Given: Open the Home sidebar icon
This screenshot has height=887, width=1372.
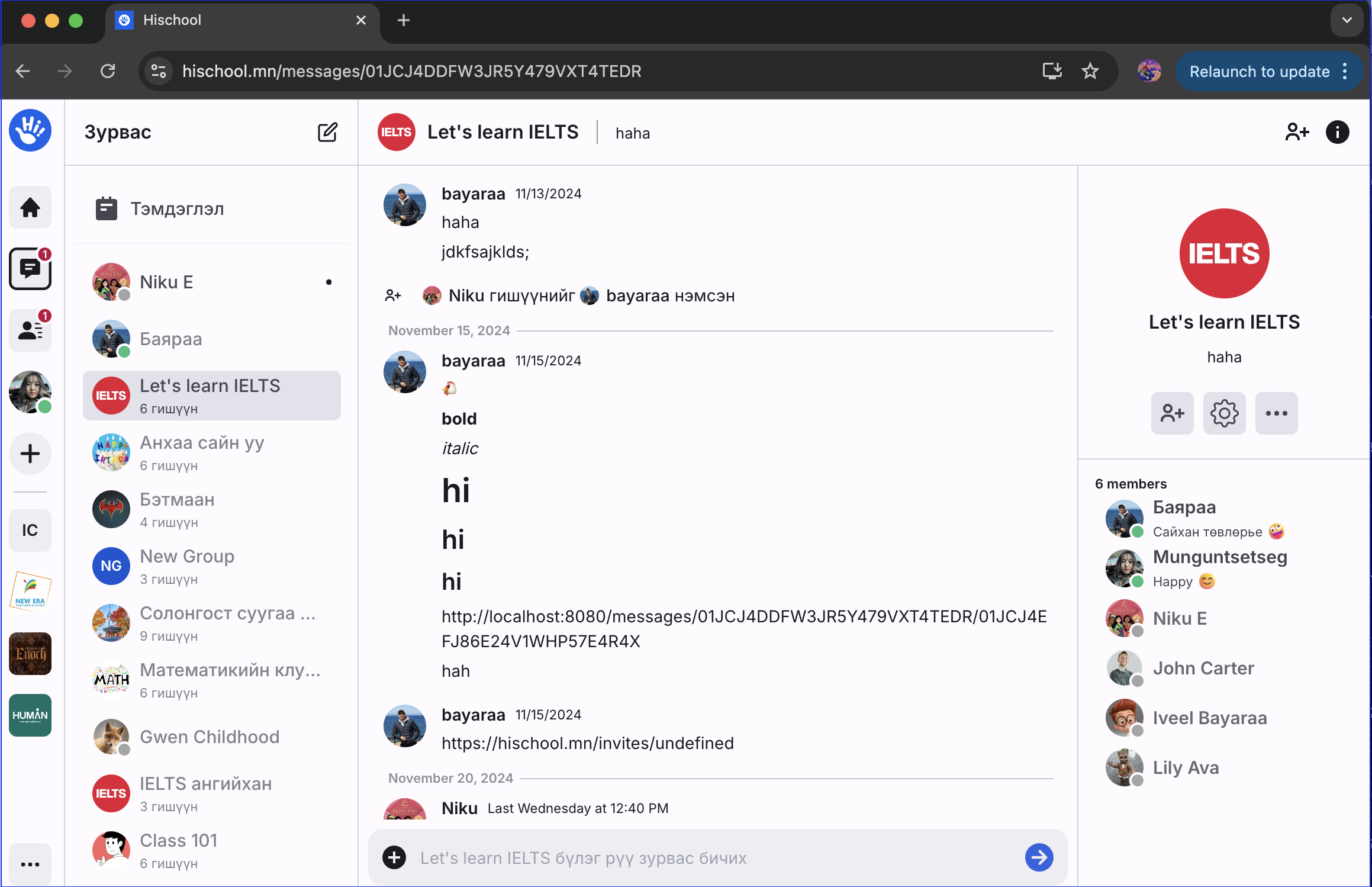Looking at the screenshot, I should pyautogui.click(x=30, y=208).
